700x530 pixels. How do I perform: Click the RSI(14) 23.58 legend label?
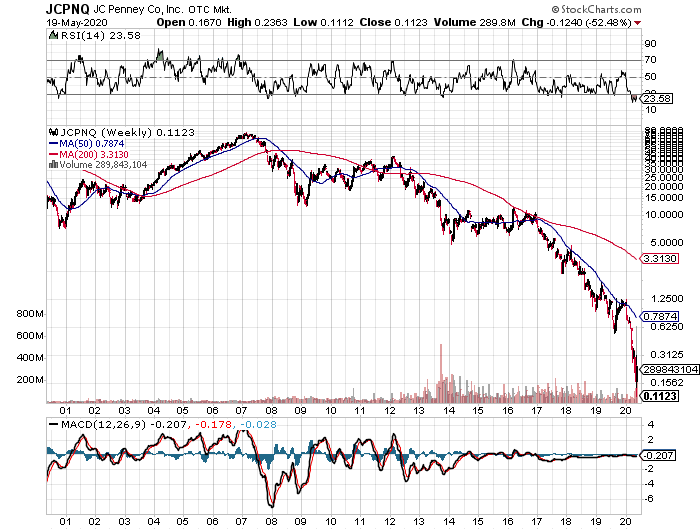100,35
